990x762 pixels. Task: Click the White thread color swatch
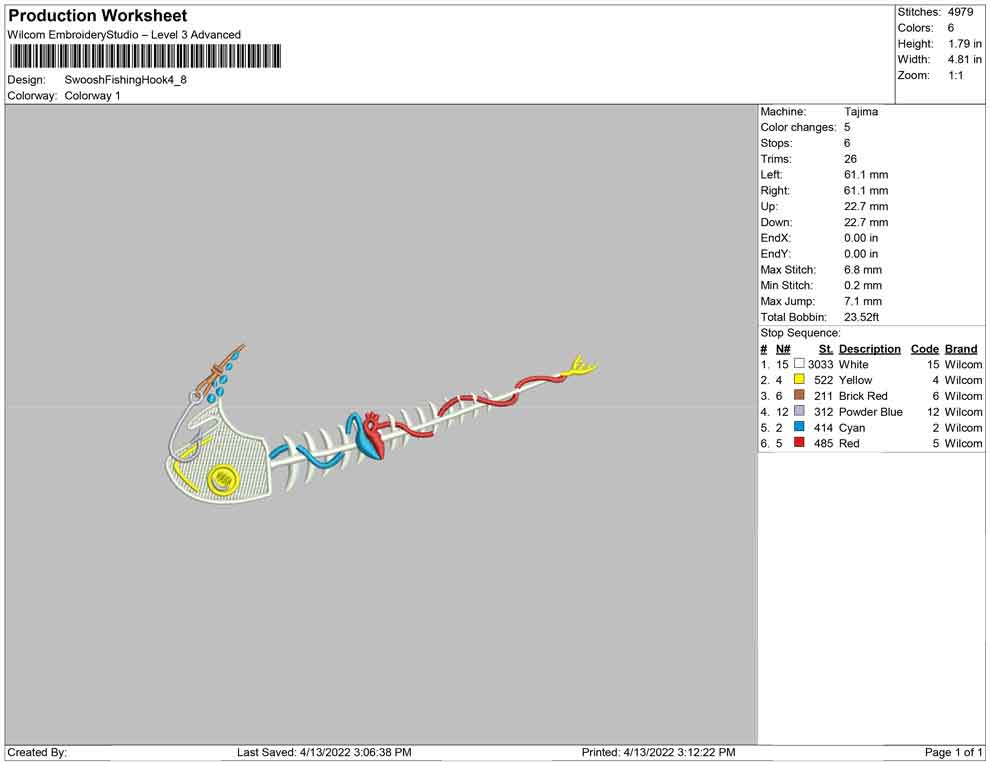tap(799, 364)
